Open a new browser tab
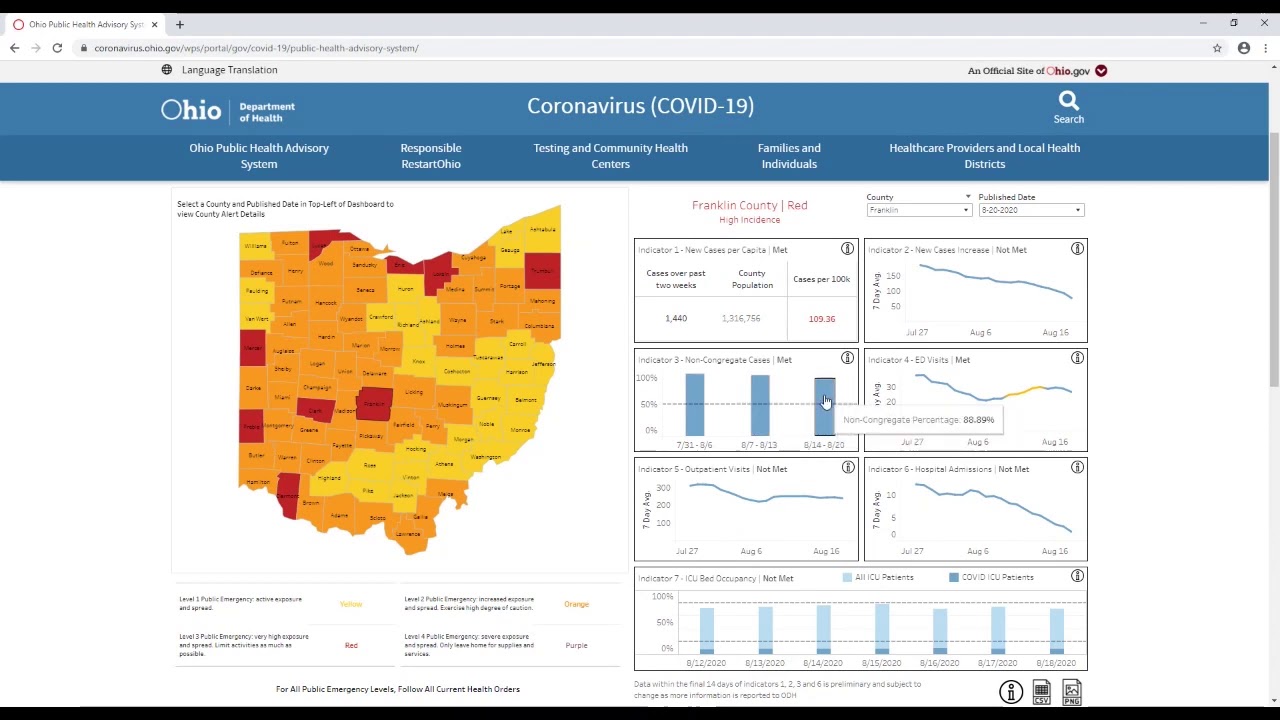1280x720 pixels. pyautogui.click(x=180, y=24)
